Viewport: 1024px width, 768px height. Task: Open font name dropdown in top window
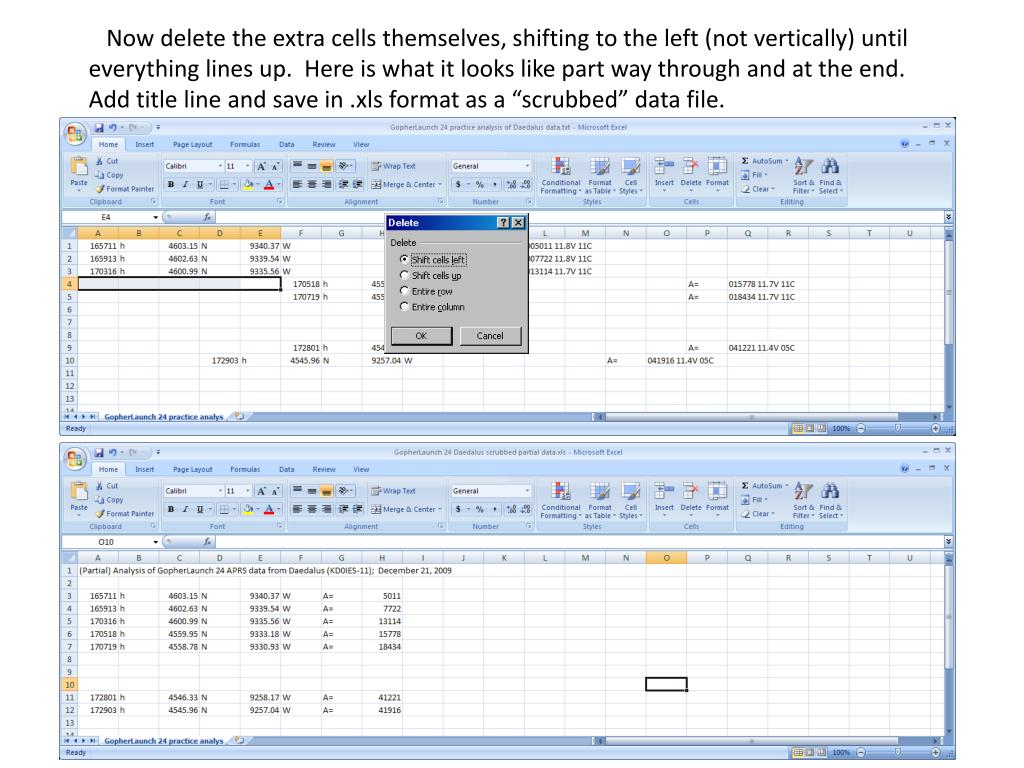tap(220, 166)
